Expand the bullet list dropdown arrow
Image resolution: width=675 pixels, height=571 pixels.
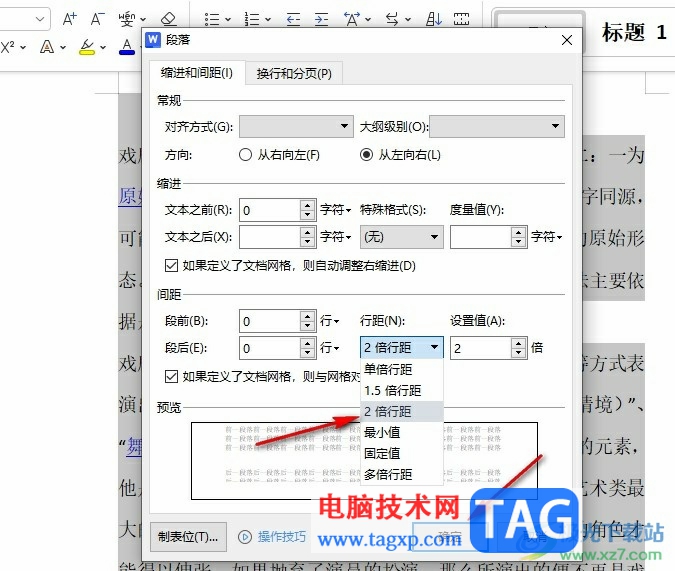point(228,20)
